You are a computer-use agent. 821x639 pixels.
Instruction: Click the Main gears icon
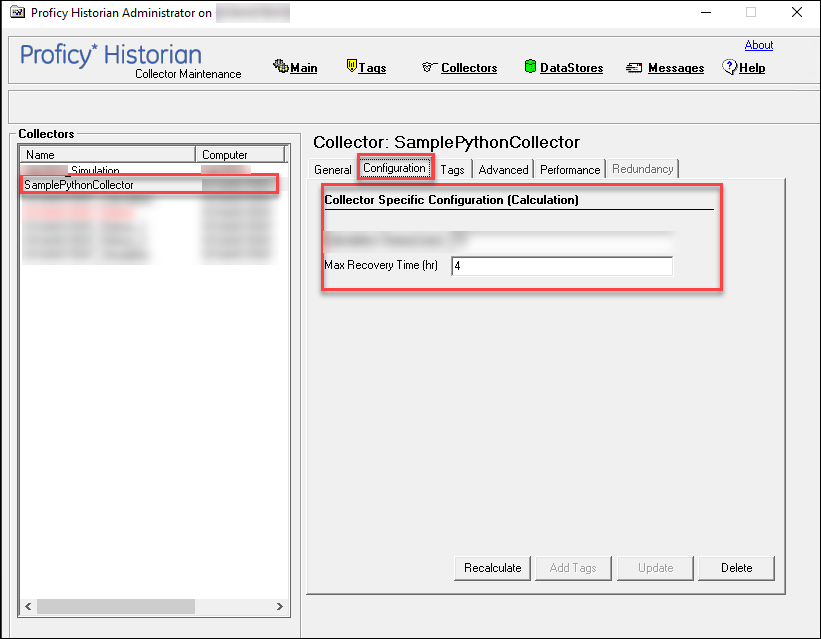(x=281, y=66)
